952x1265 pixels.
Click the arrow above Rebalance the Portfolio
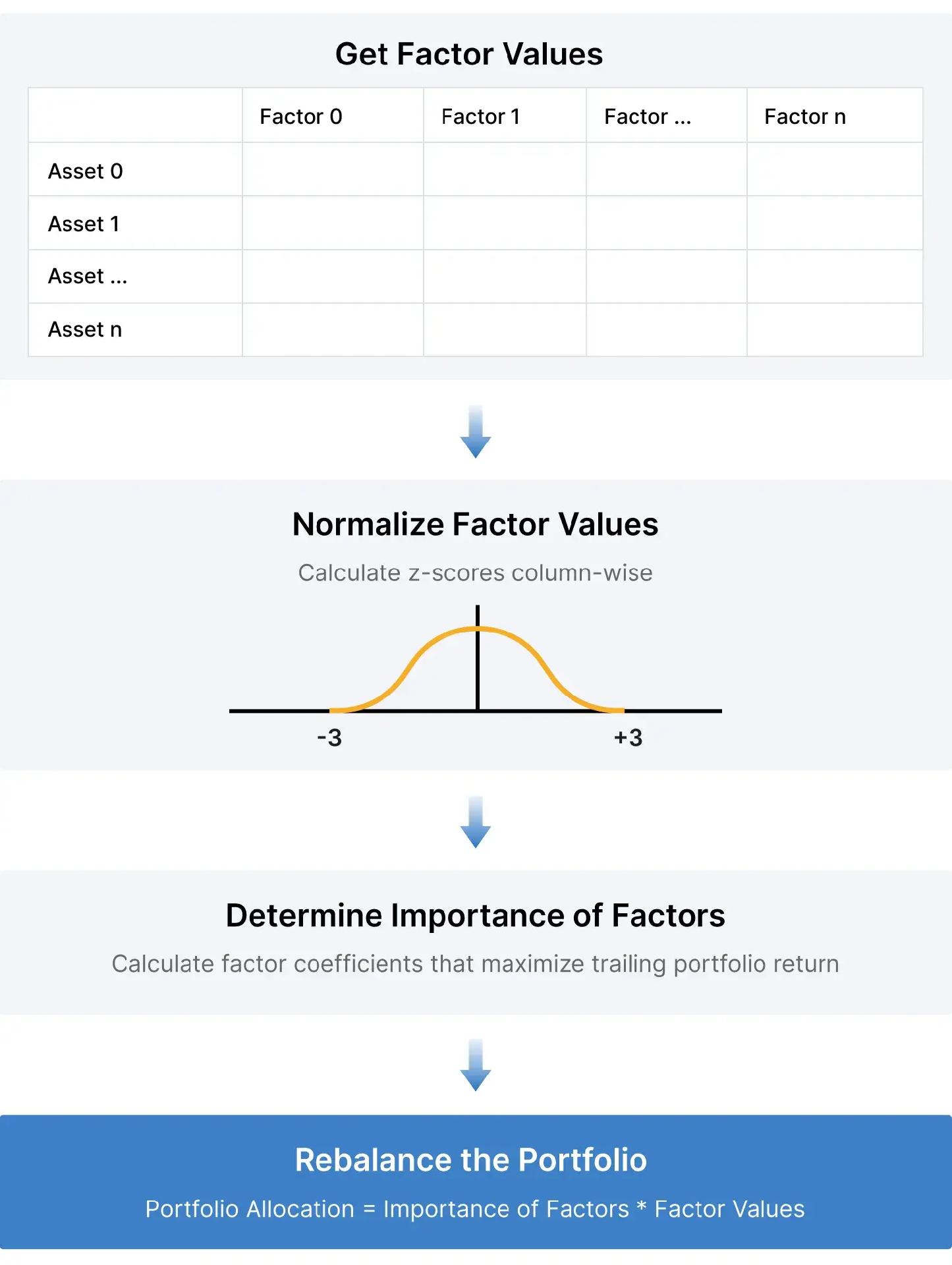[x=476, y=1065]
